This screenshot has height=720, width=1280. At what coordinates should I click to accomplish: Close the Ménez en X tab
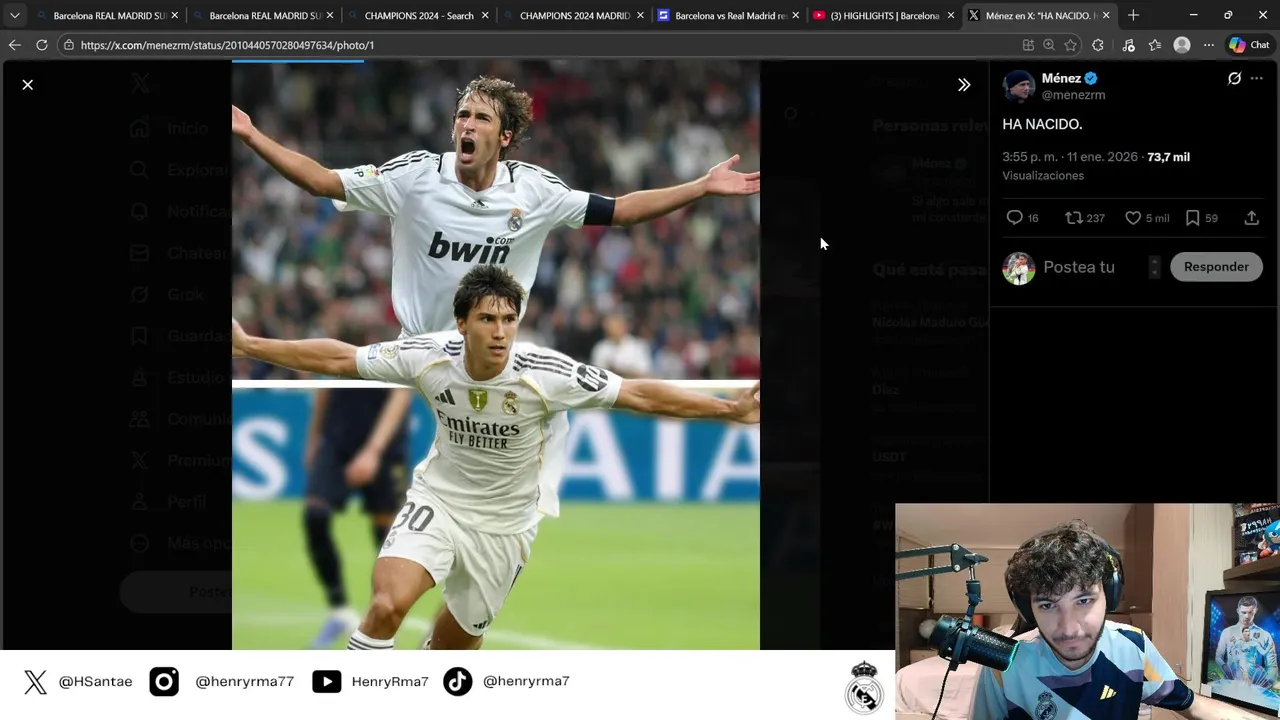coord(1106,15)
